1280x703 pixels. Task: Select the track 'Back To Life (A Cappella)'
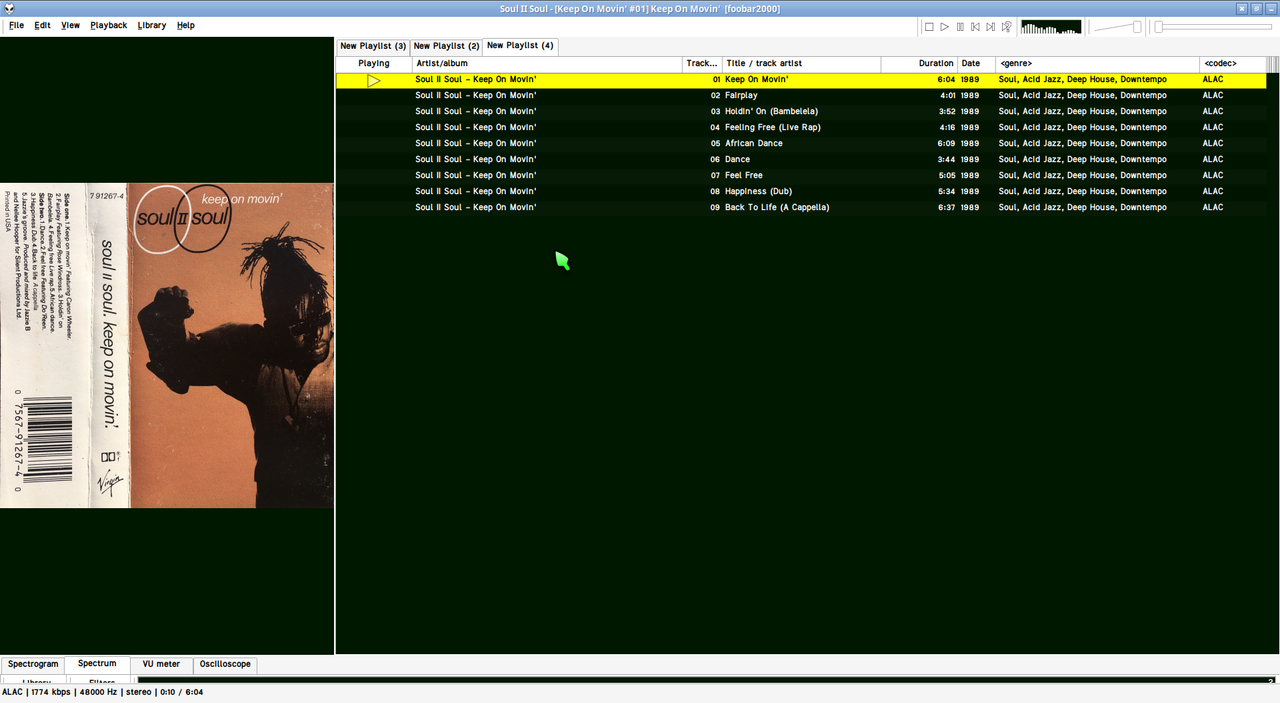pos(801,207)
